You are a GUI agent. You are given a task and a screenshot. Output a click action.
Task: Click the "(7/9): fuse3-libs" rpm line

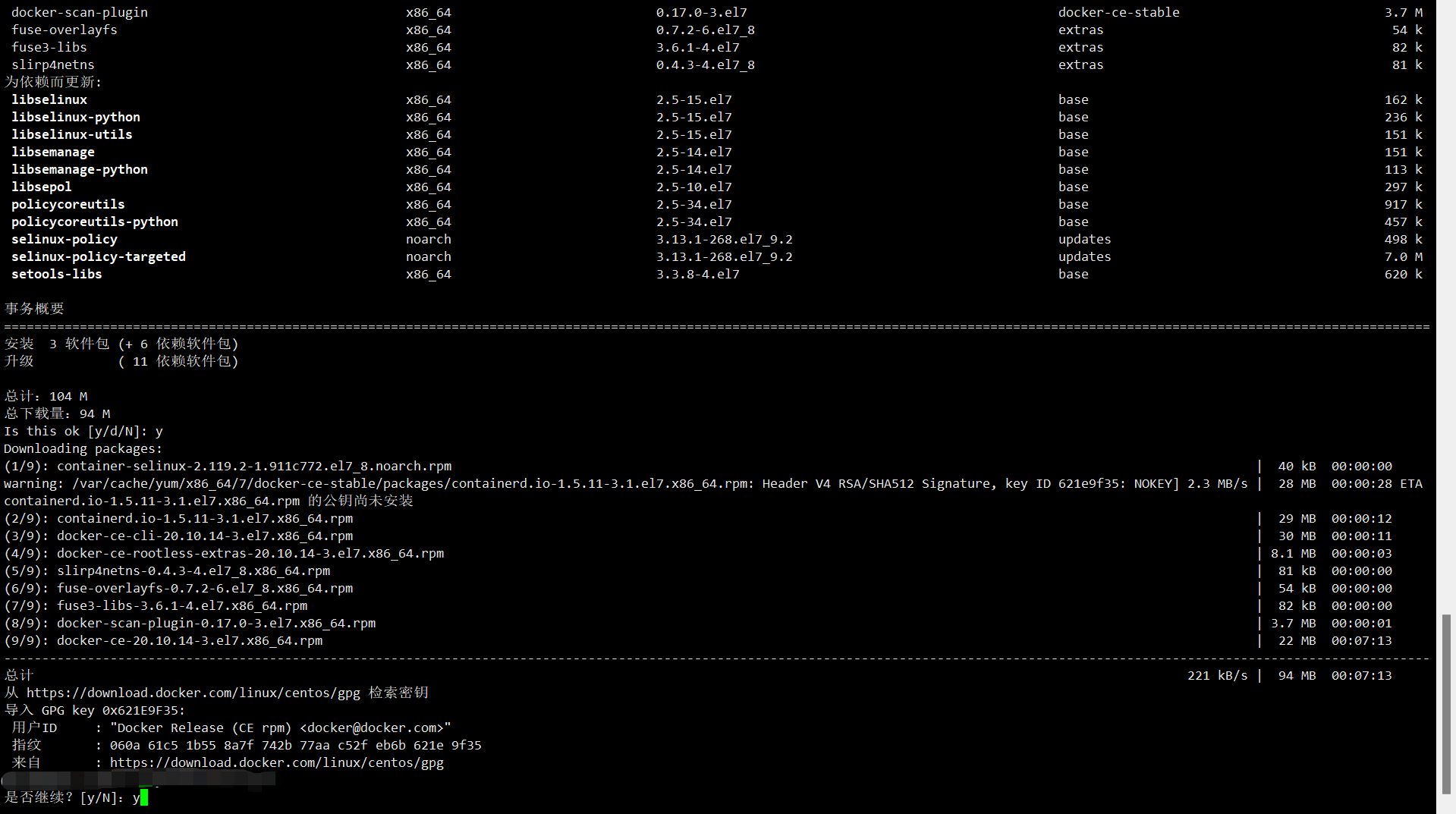tap(156, 605)
